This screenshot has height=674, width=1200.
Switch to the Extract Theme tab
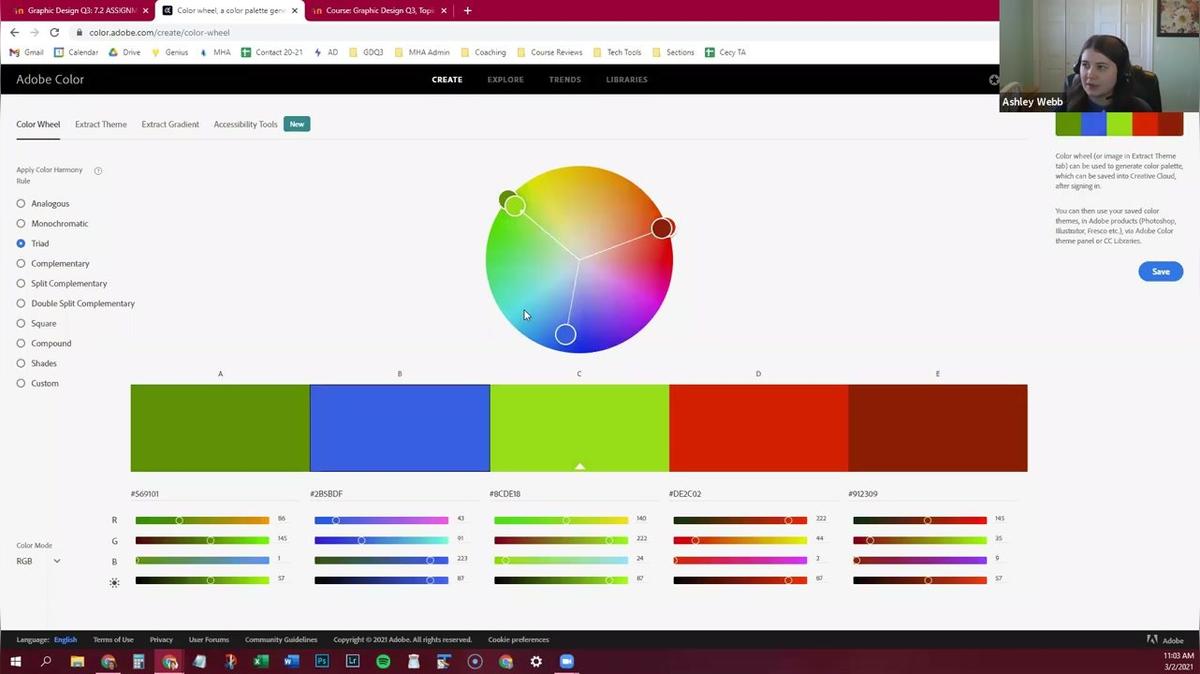pyautogui.click(x=101, y=125)
